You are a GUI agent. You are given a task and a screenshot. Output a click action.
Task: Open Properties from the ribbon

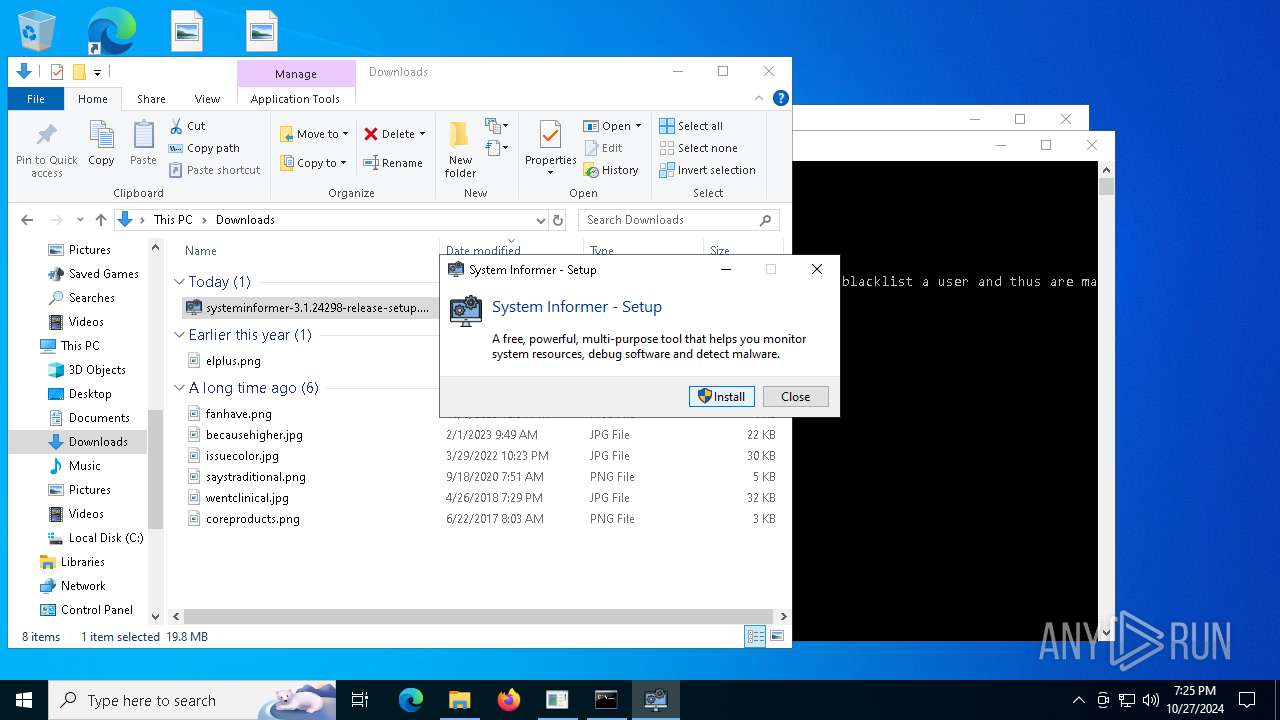pyautogui.click(x=551, y=148)
